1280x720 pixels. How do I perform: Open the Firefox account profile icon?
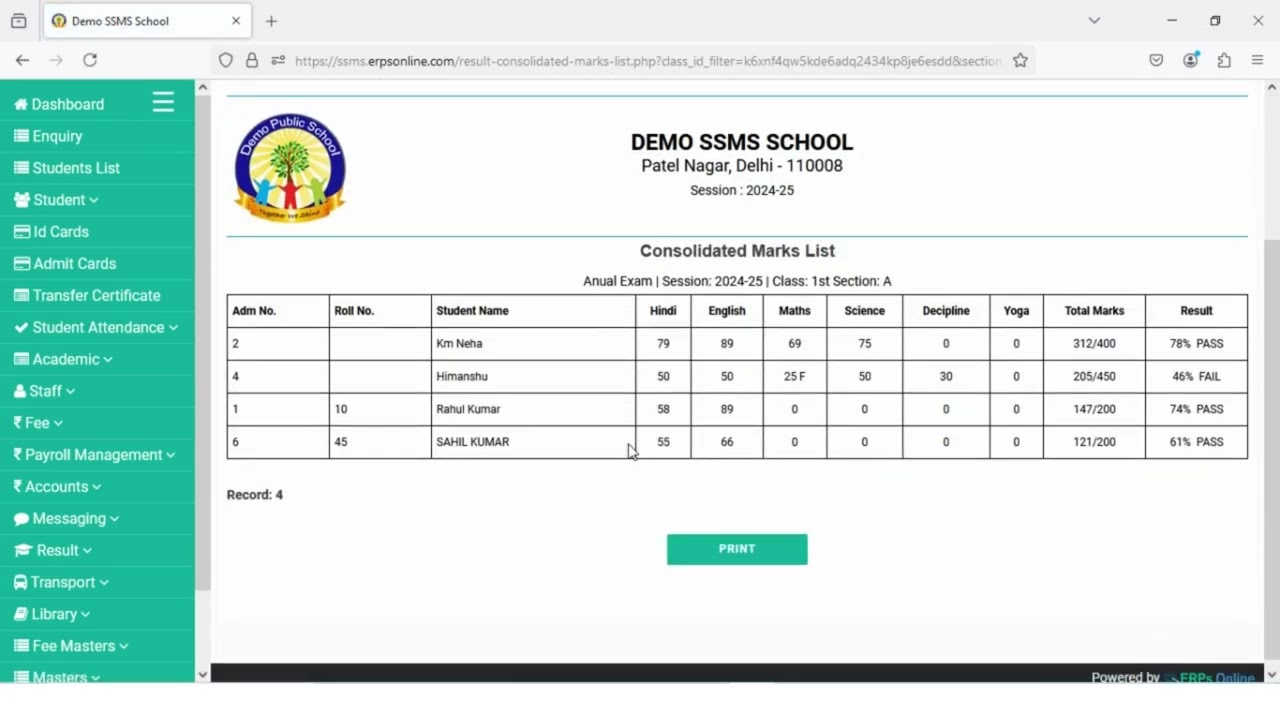point(1190,60)
